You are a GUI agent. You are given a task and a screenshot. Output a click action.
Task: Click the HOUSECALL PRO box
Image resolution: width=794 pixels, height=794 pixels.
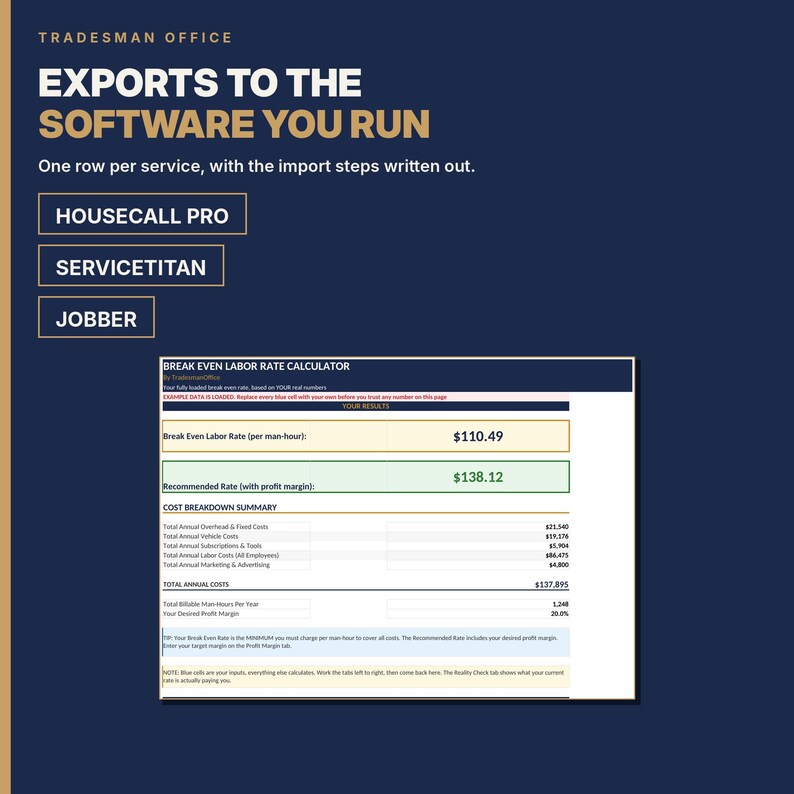(142, 214)
